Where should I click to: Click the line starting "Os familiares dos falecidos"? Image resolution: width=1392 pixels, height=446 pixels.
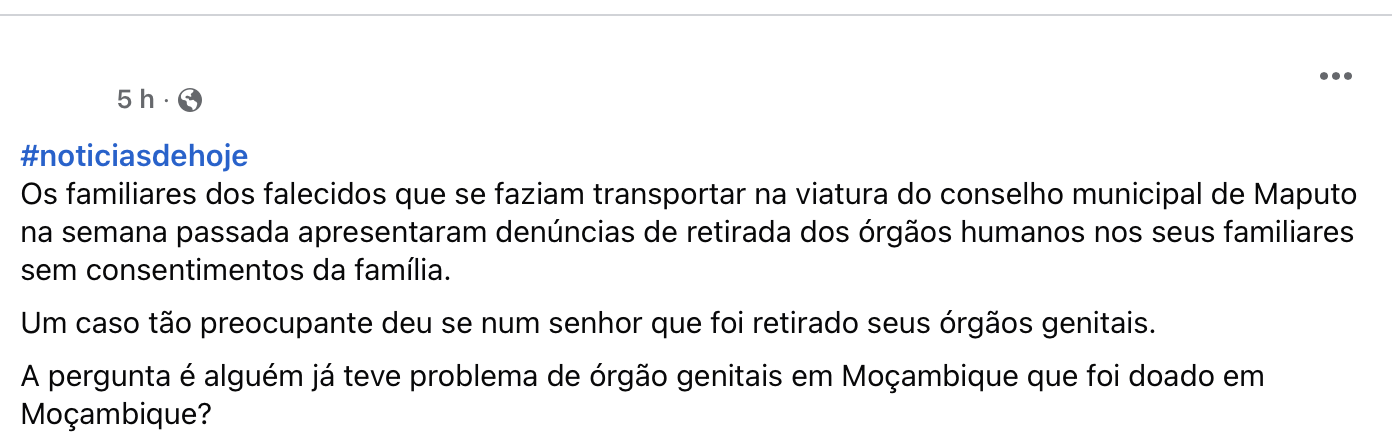[x=688, y=193]
